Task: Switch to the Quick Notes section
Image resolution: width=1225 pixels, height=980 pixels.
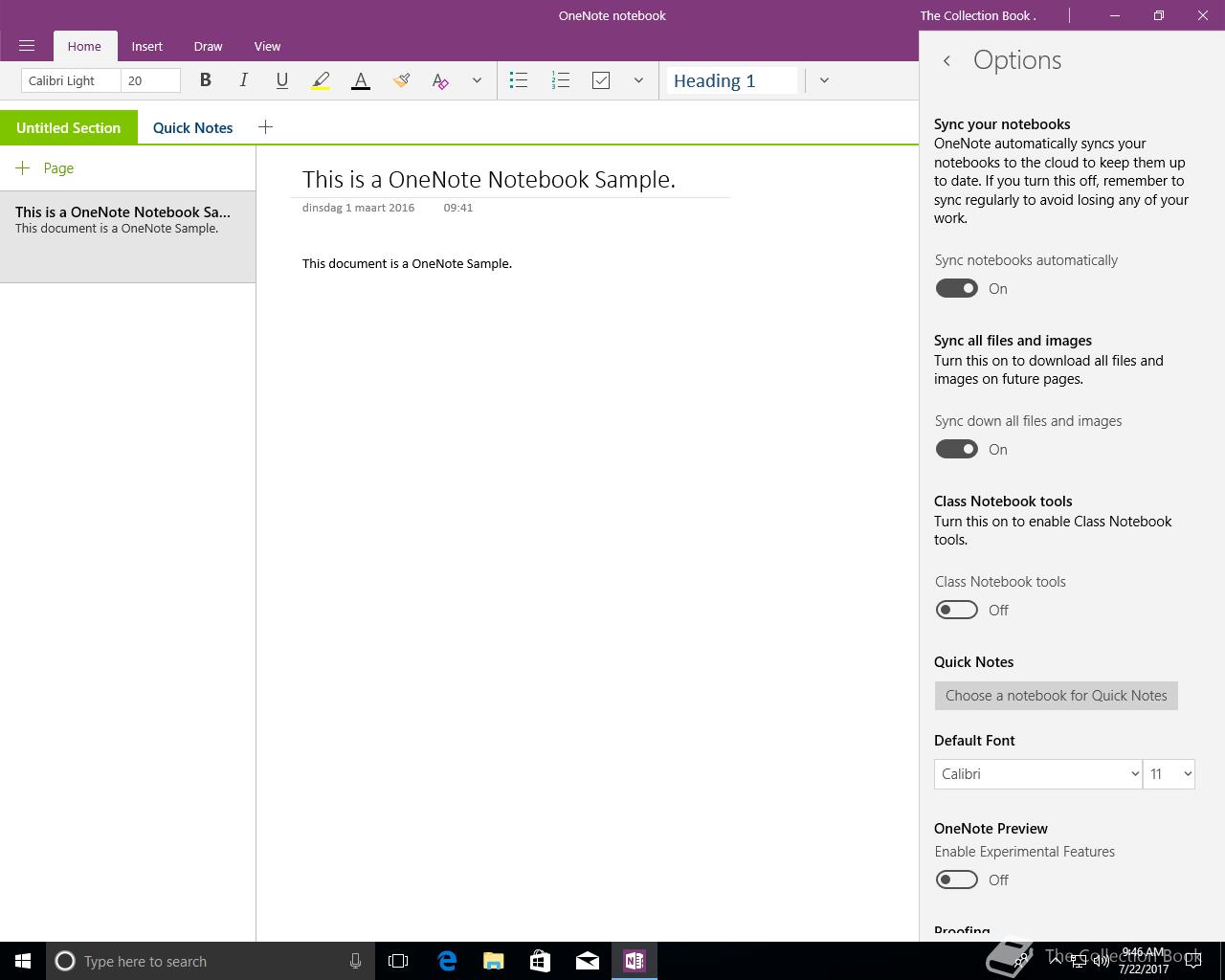Action: (x=193, y=127)
